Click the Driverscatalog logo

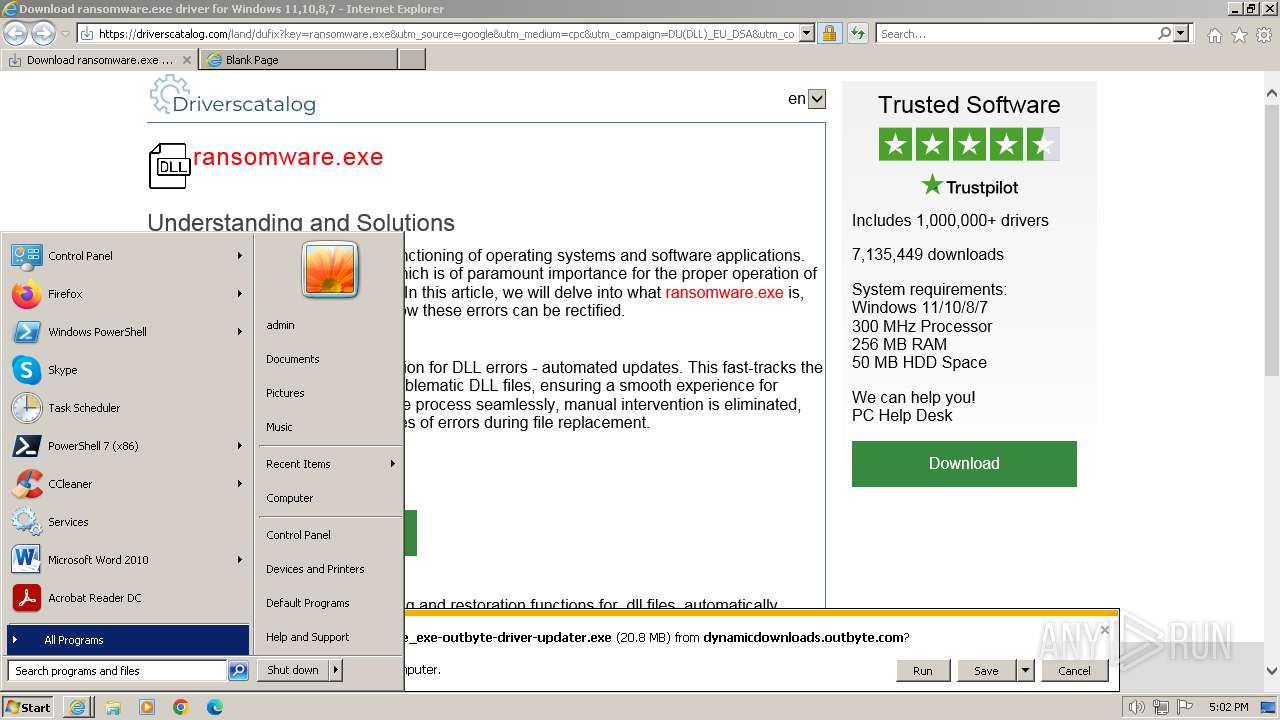232,97
